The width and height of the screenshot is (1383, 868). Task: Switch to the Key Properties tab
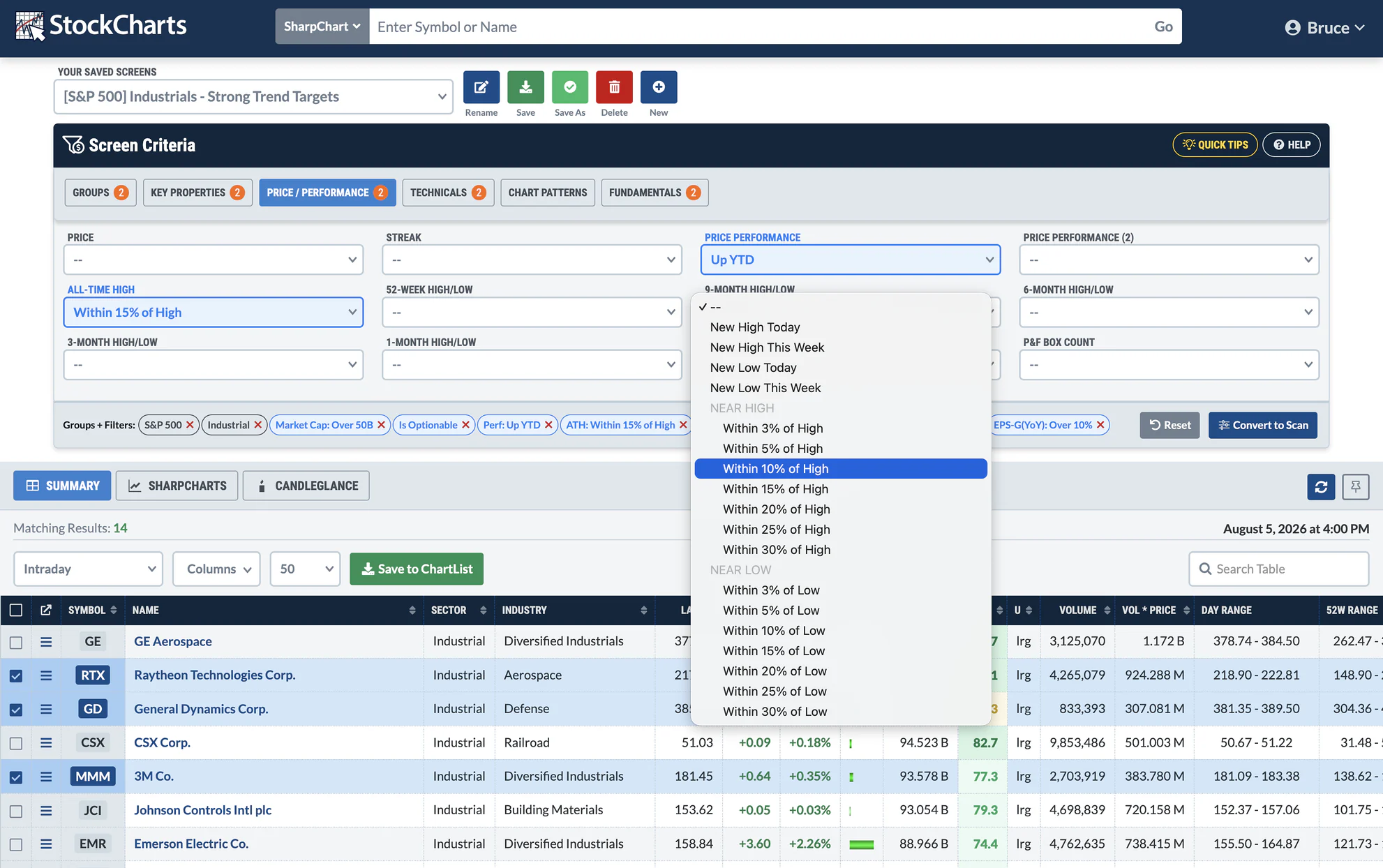[197, 193]
